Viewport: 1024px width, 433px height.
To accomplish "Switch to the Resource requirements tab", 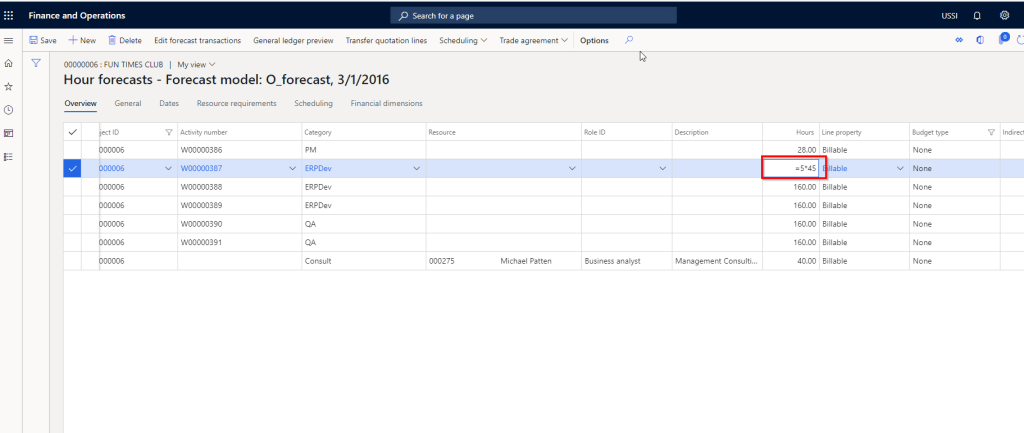I will coord(236,103).
